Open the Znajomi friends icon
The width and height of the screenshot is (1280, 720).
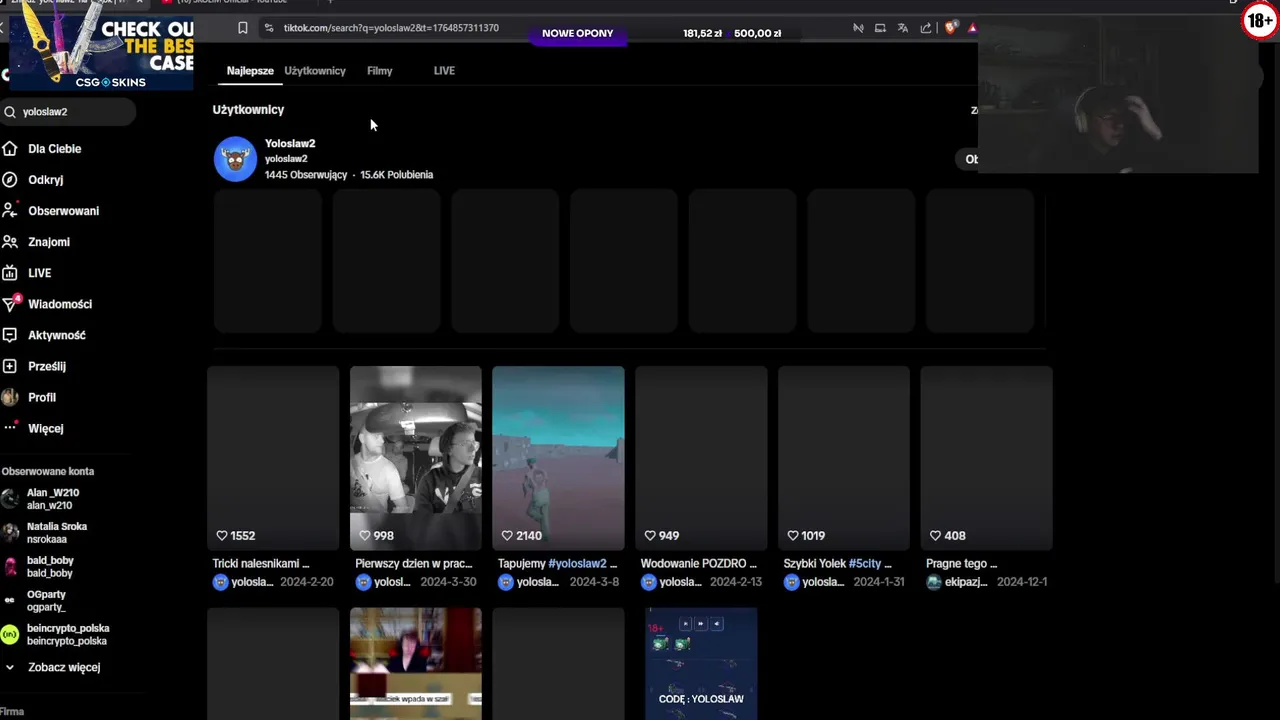(x=10, y=242)
